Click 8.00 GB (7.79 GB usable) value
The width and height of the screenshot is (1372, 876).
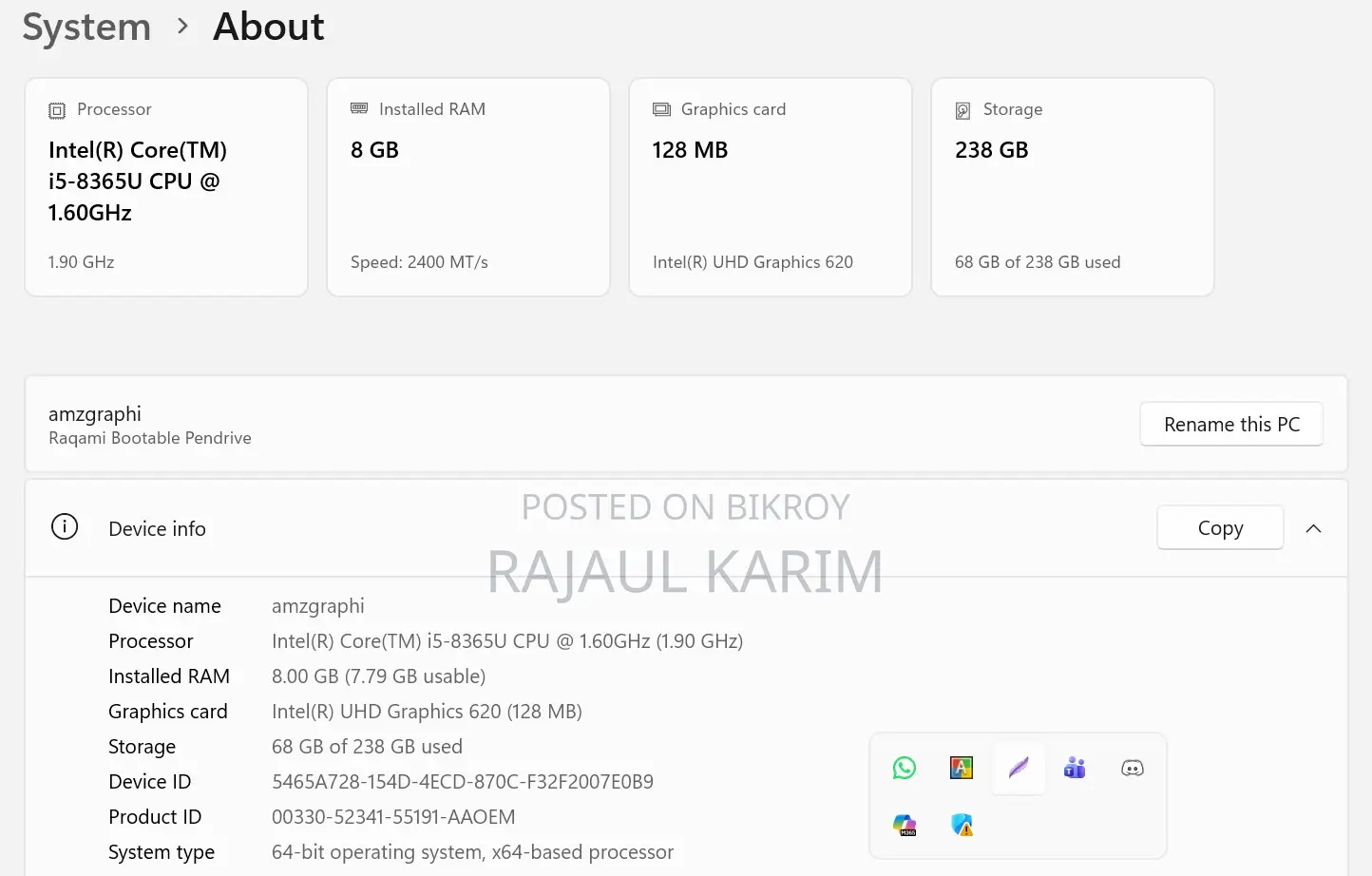[378, 676]
